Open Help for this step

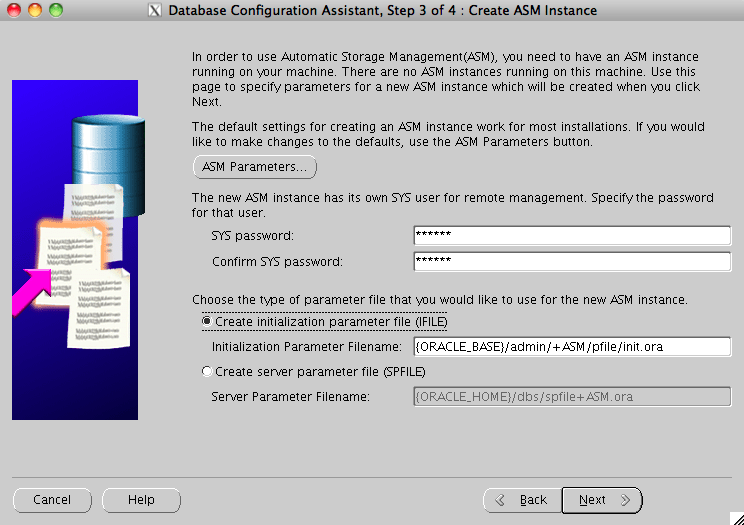click(141, 500)
